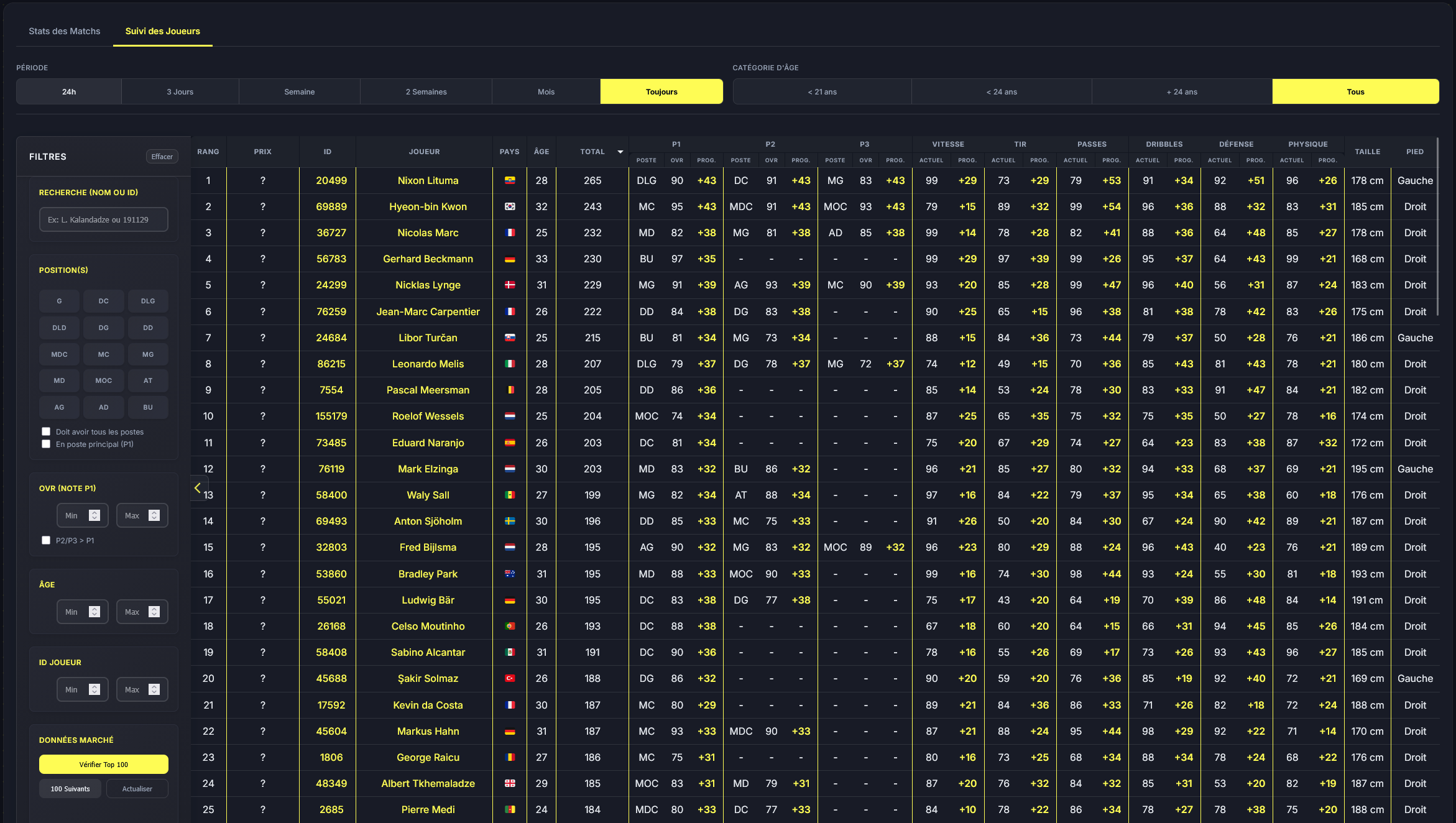Click player name Fred Bijlsma
This screenshot has width=1456, height=823.
428,547
